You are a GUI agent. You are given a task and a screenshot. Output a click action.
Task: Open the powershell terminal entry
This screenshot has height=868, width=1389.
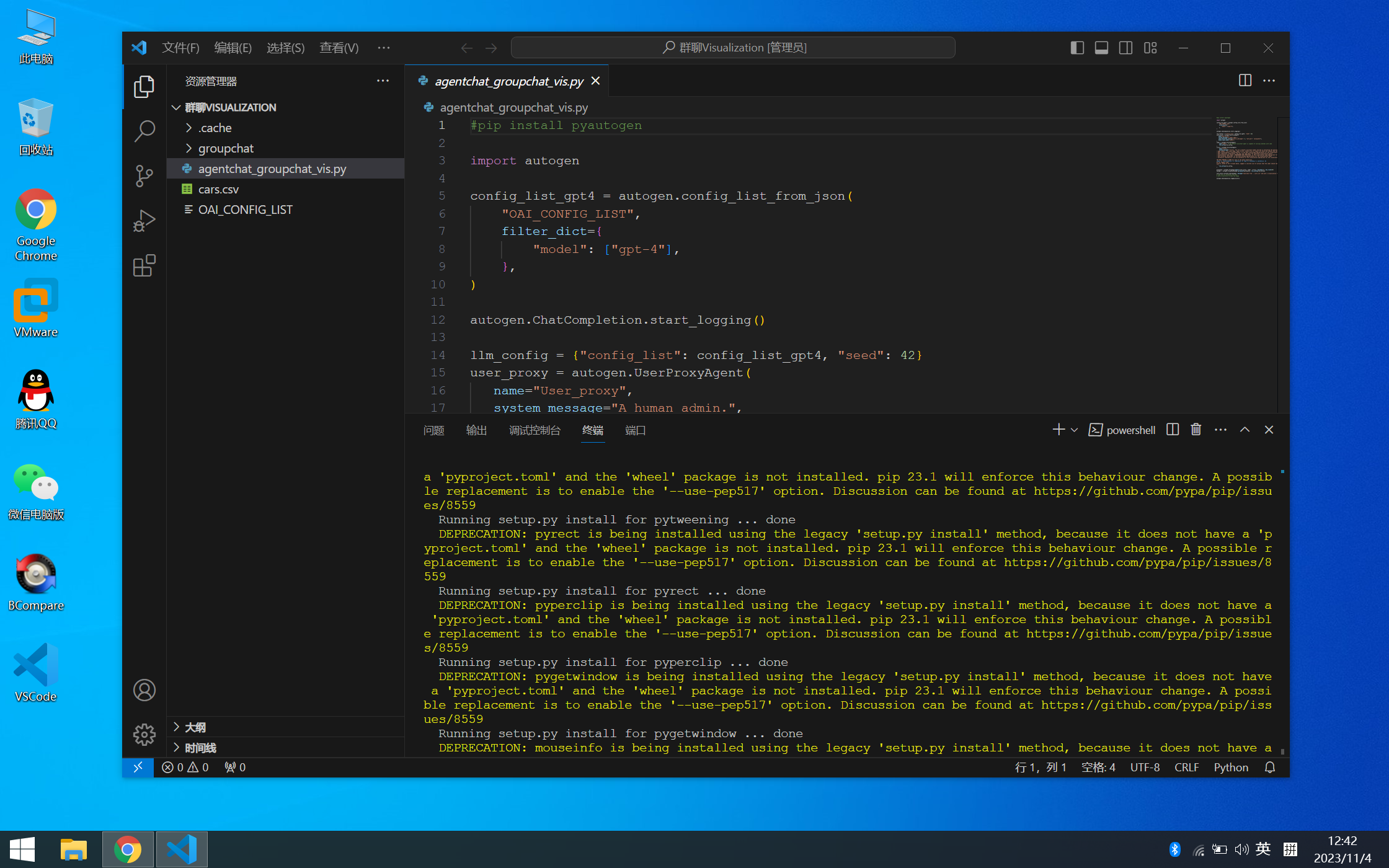[1122, 430]
